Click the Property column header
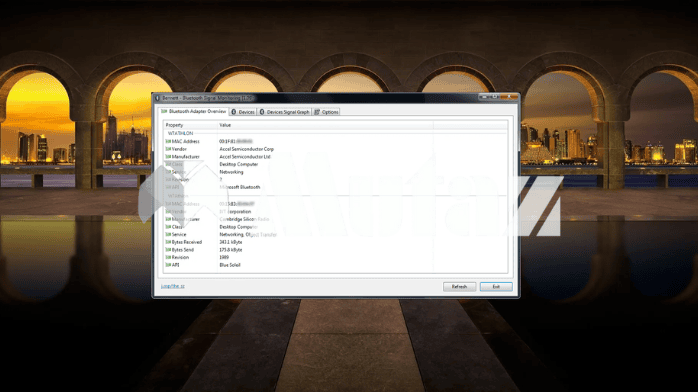 point(191,125)
